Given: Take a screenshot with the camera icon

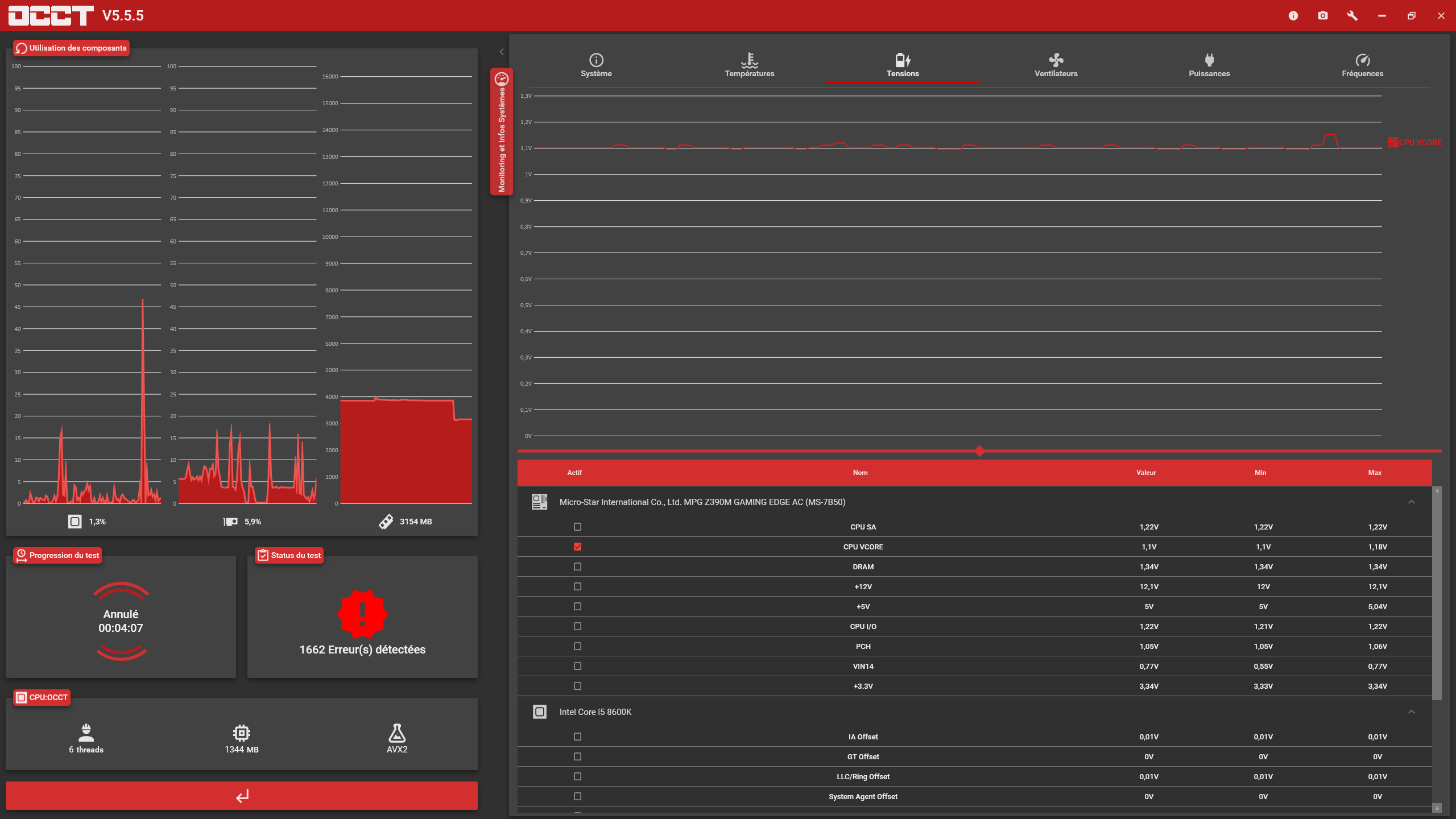Looking at the screenshot, I should tap(1323, 16).
